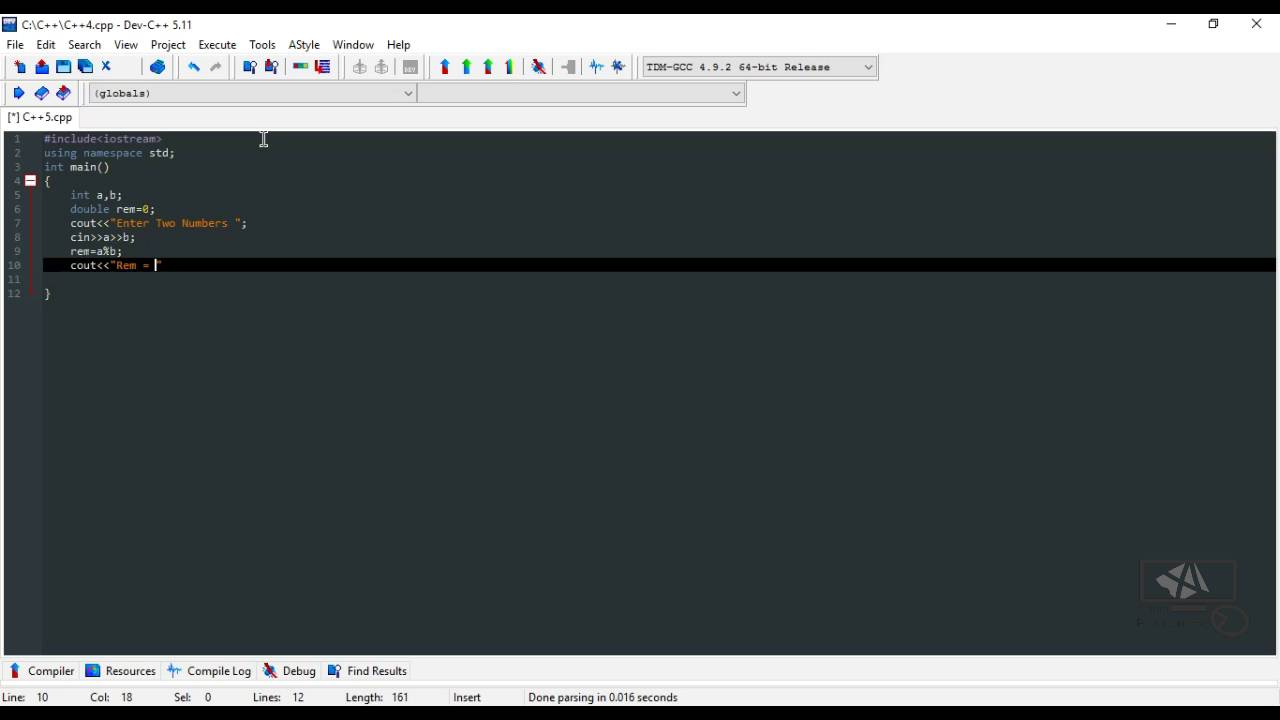This screenshot has height=720, width=1280.
Task: Open the Execute menu
Action: (217, 45)
